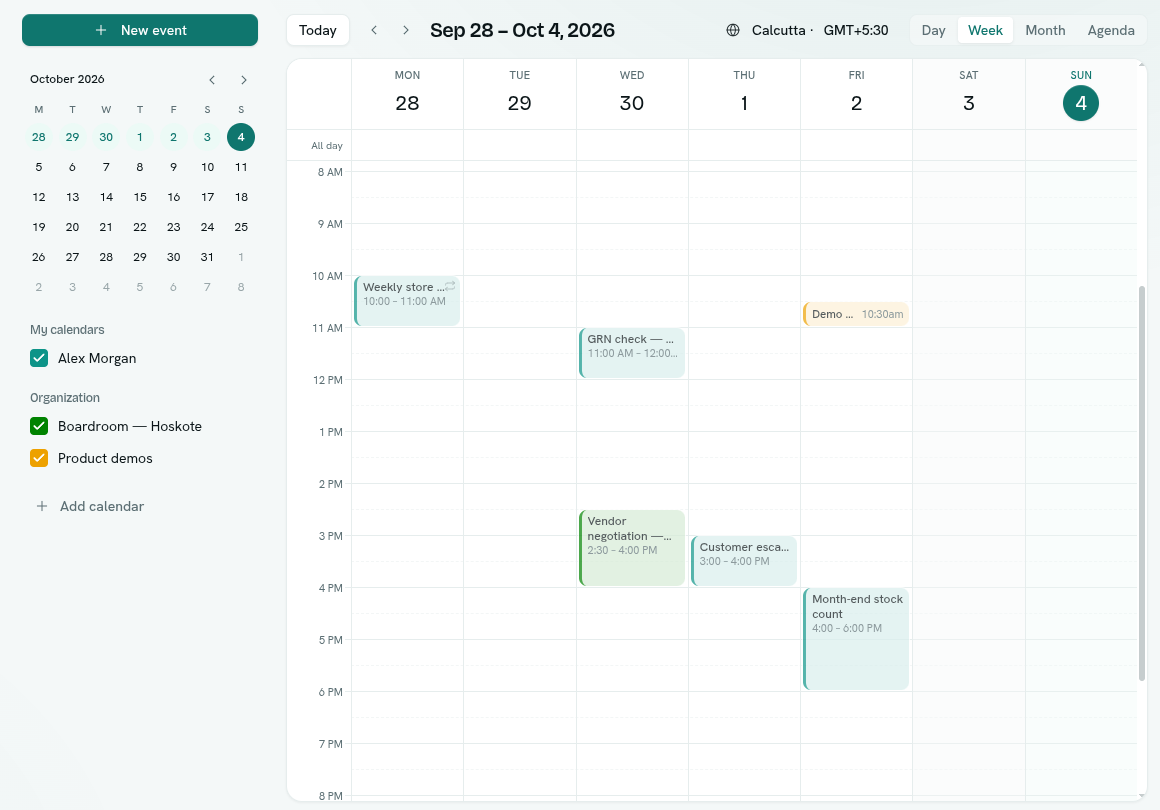Select Tuesday 29 column header

pos(519,94)
